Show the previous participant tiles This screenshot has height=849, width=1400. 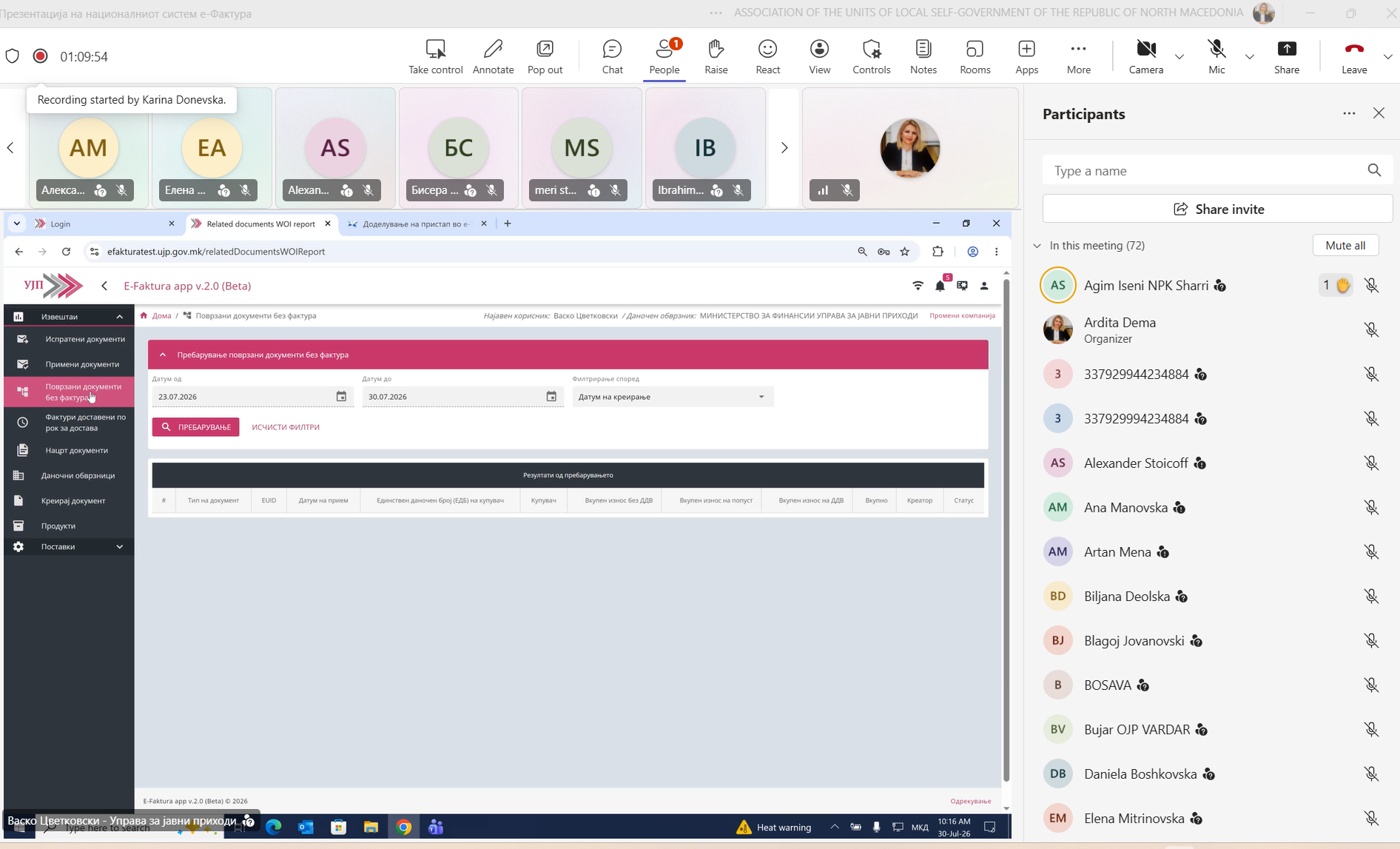click(10, 148)
